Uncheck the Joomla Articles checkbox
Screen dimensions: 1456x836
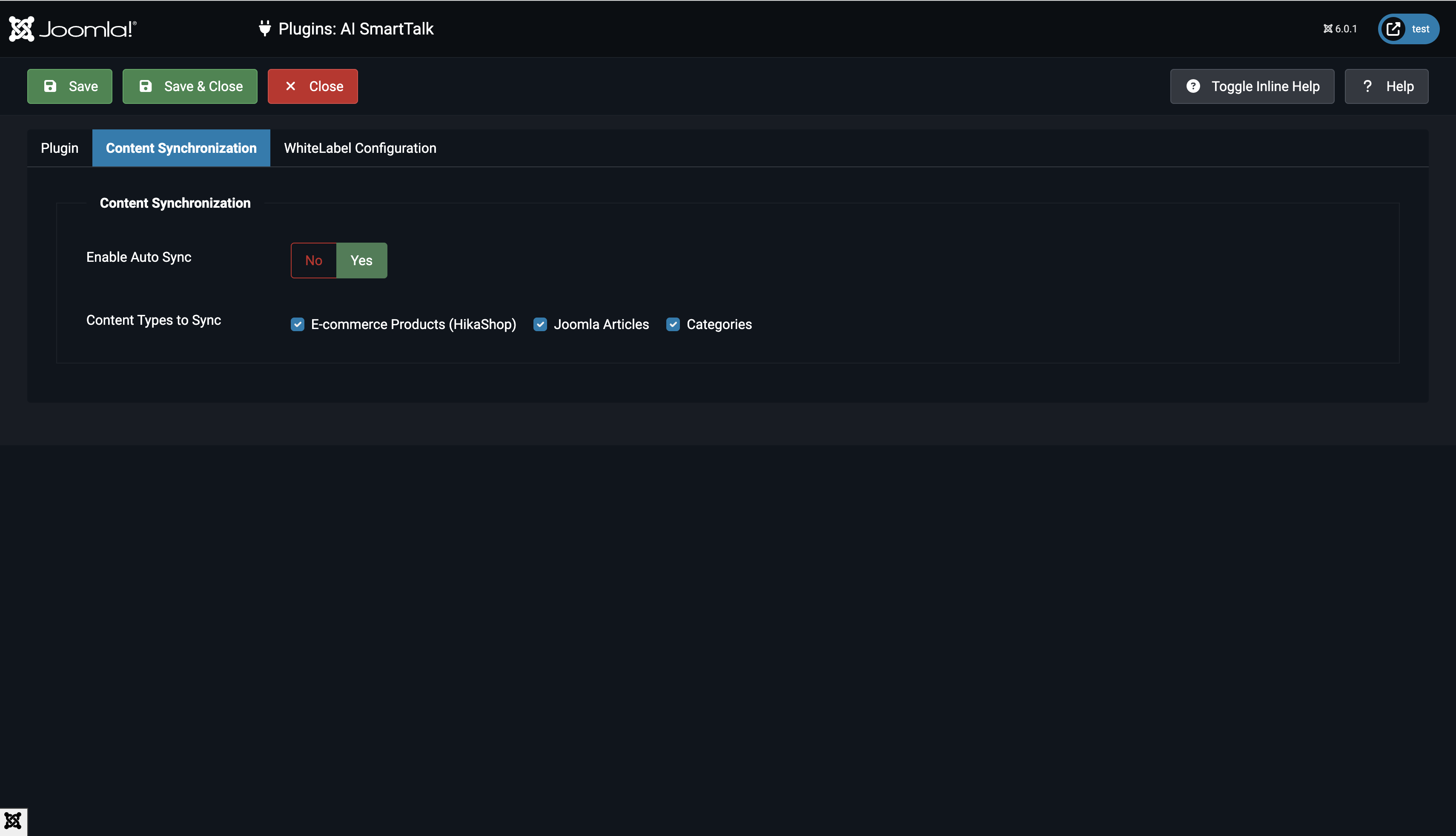pos(540,324)
